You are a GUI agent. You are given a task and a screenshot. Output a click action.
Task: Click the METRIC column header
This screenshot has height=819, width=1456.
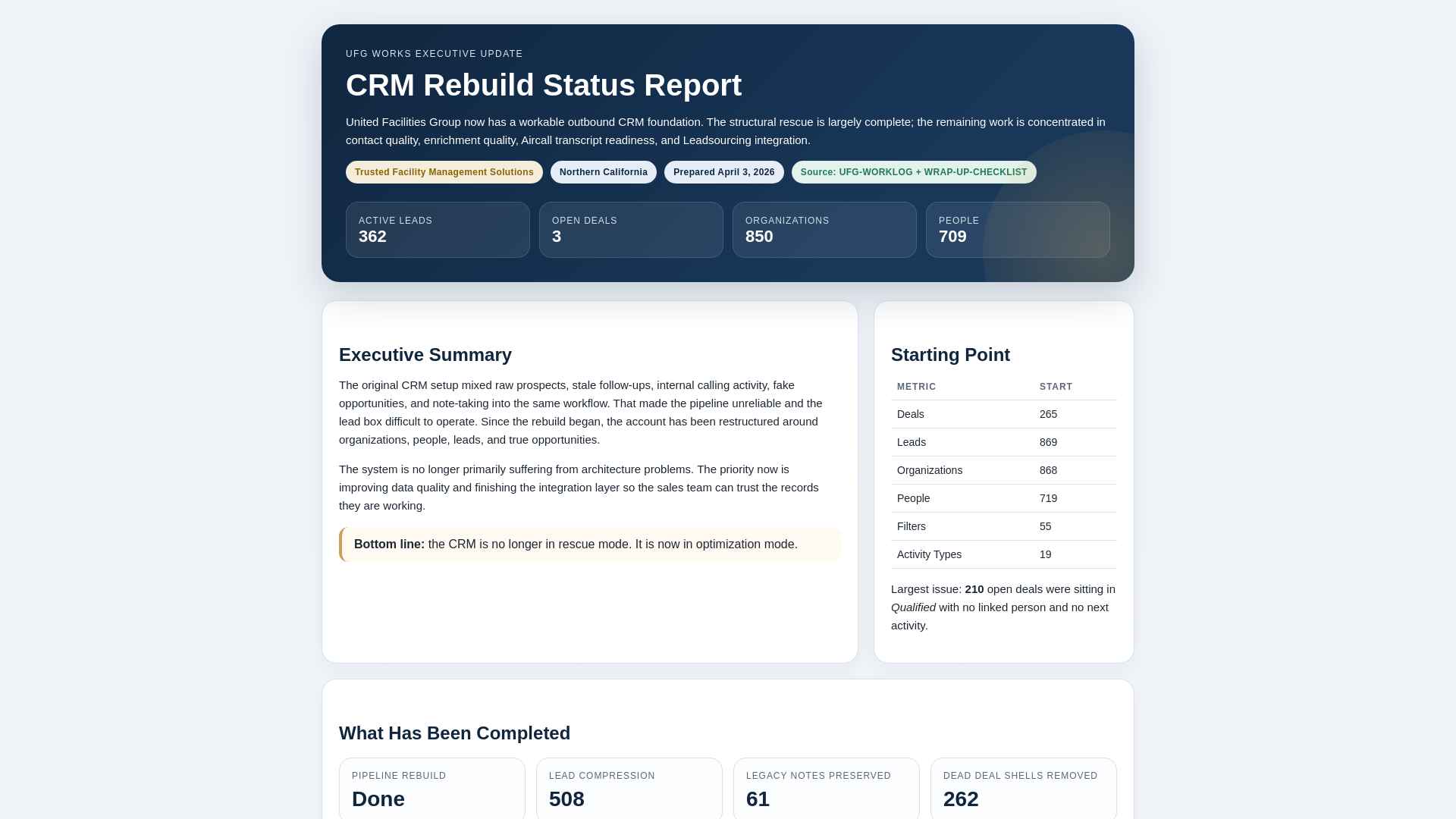coord(916,387)
